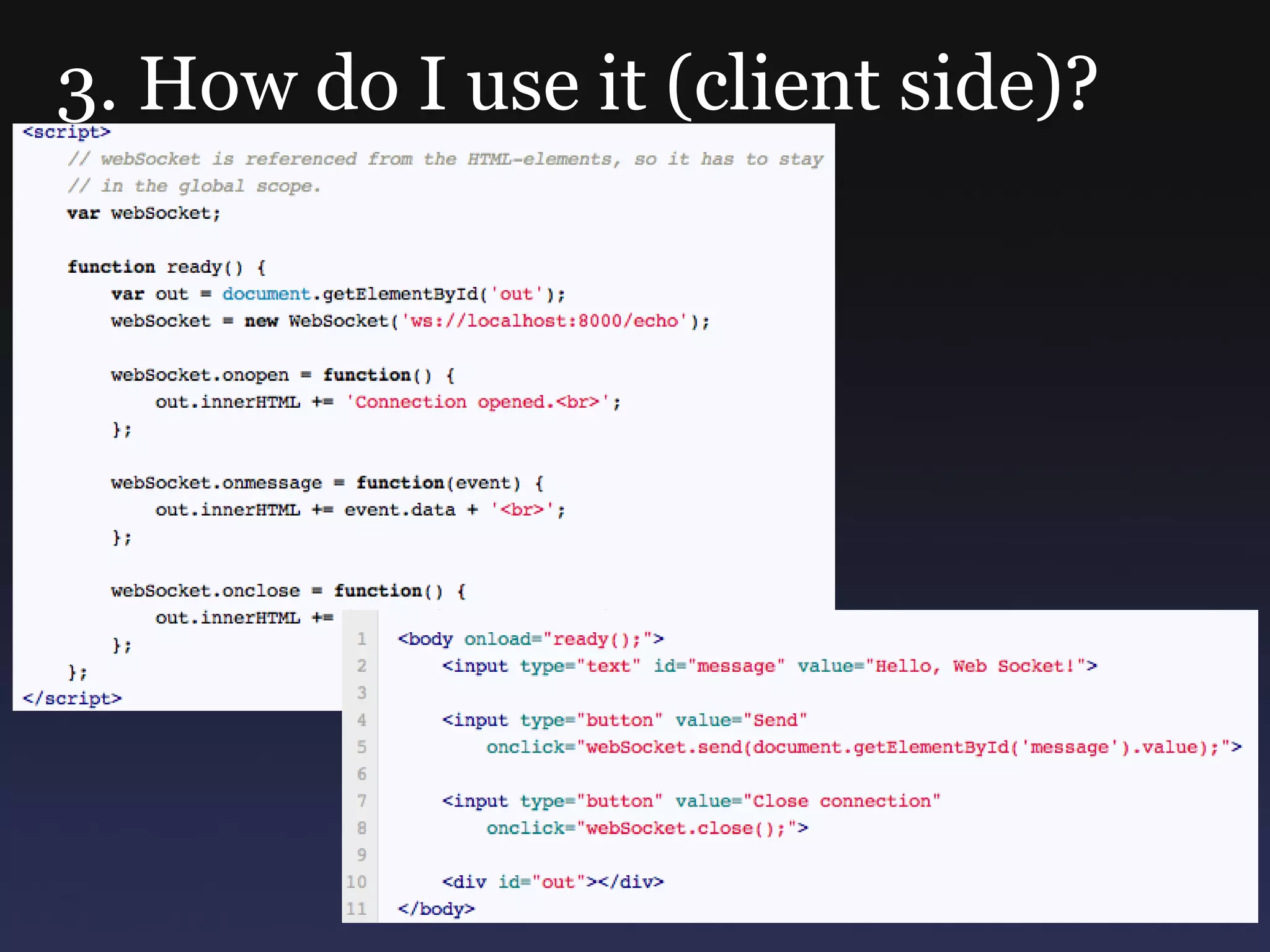Click the closing </body> tag
This screenshot has height=952, width=1270.
pos(436,909)
